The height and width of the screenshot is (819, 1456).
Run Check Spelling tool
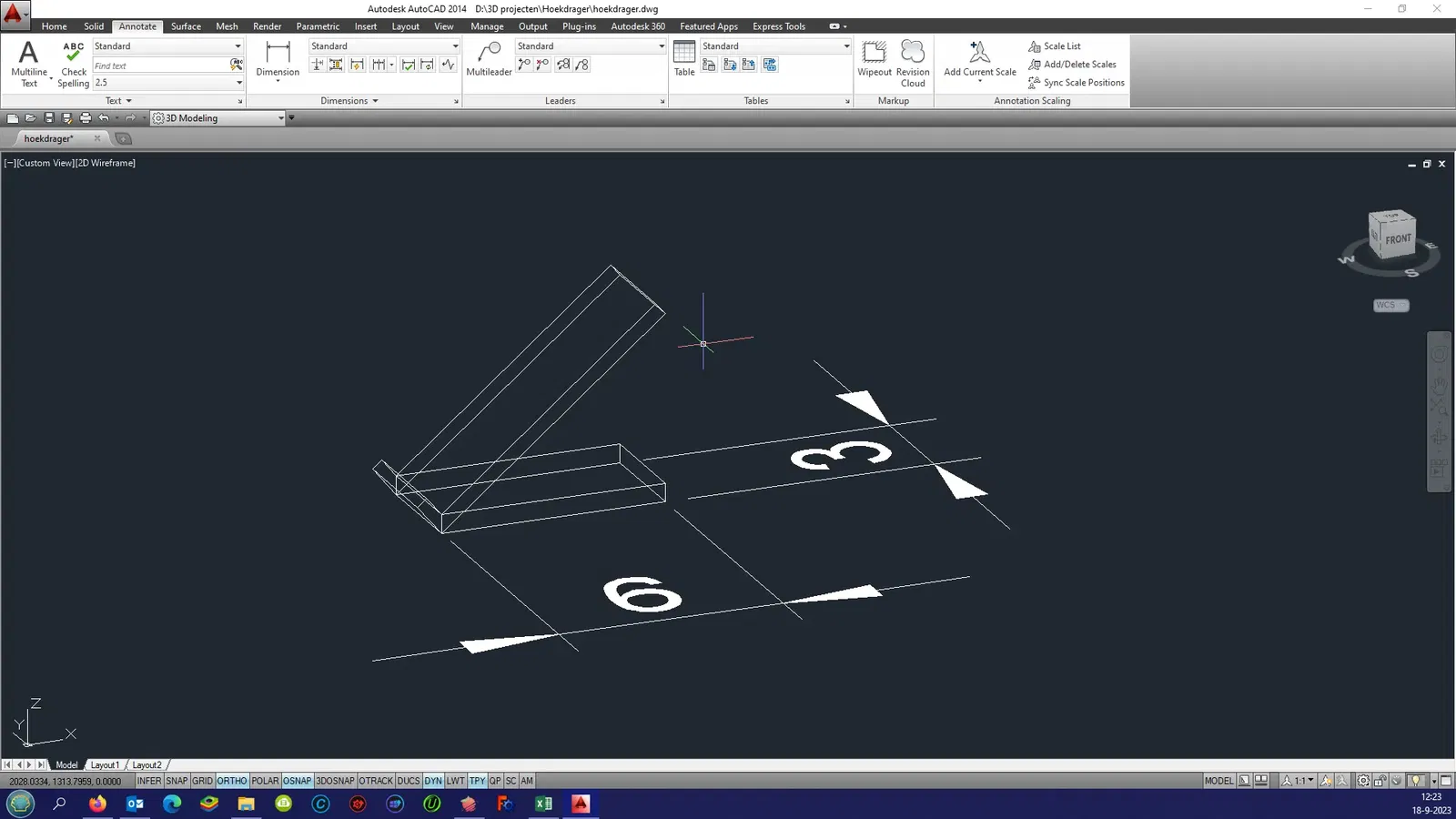[74, 64]
